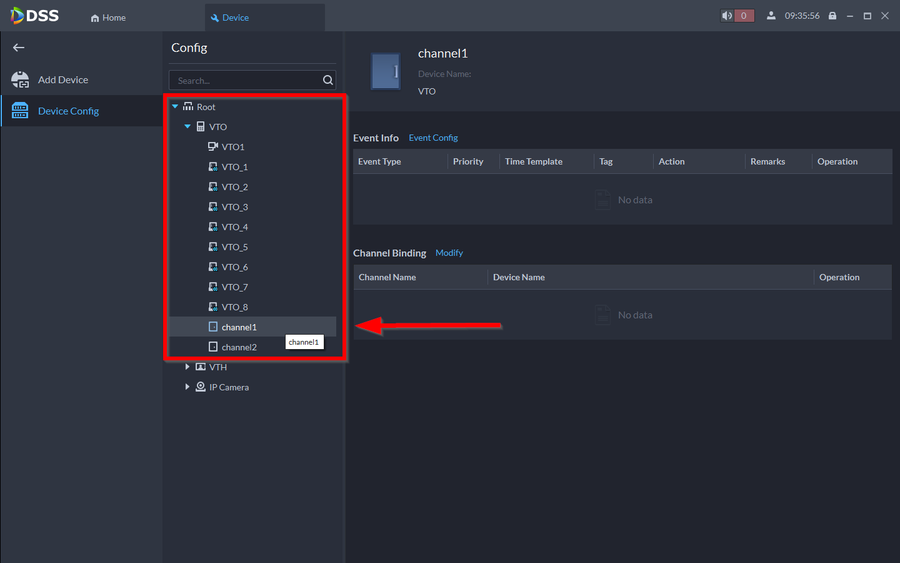The image size is (900, 563).
Task: Click the Event Type column header
Action: (x=379, y=162)
